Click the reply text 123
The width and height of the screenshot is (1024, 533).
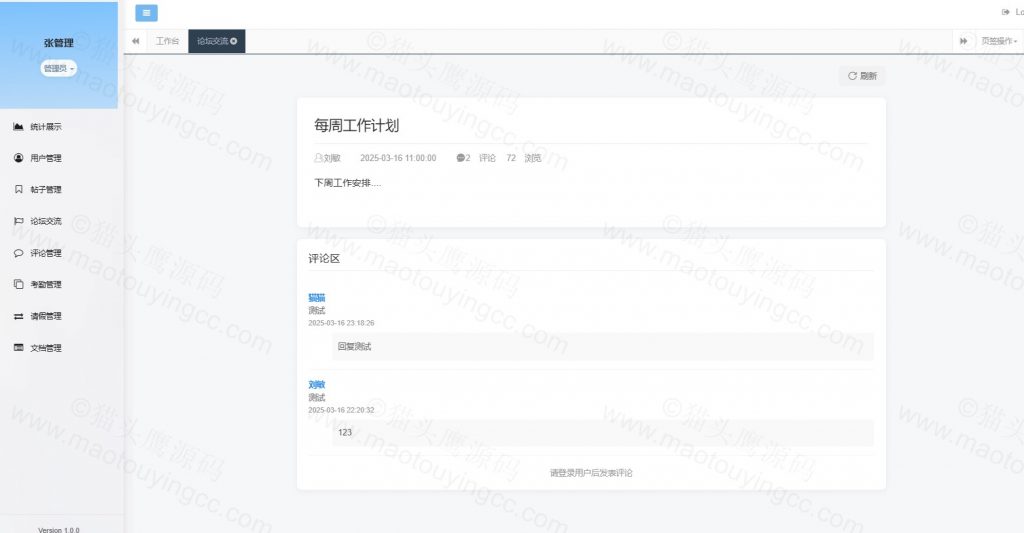tap(345, 432)
